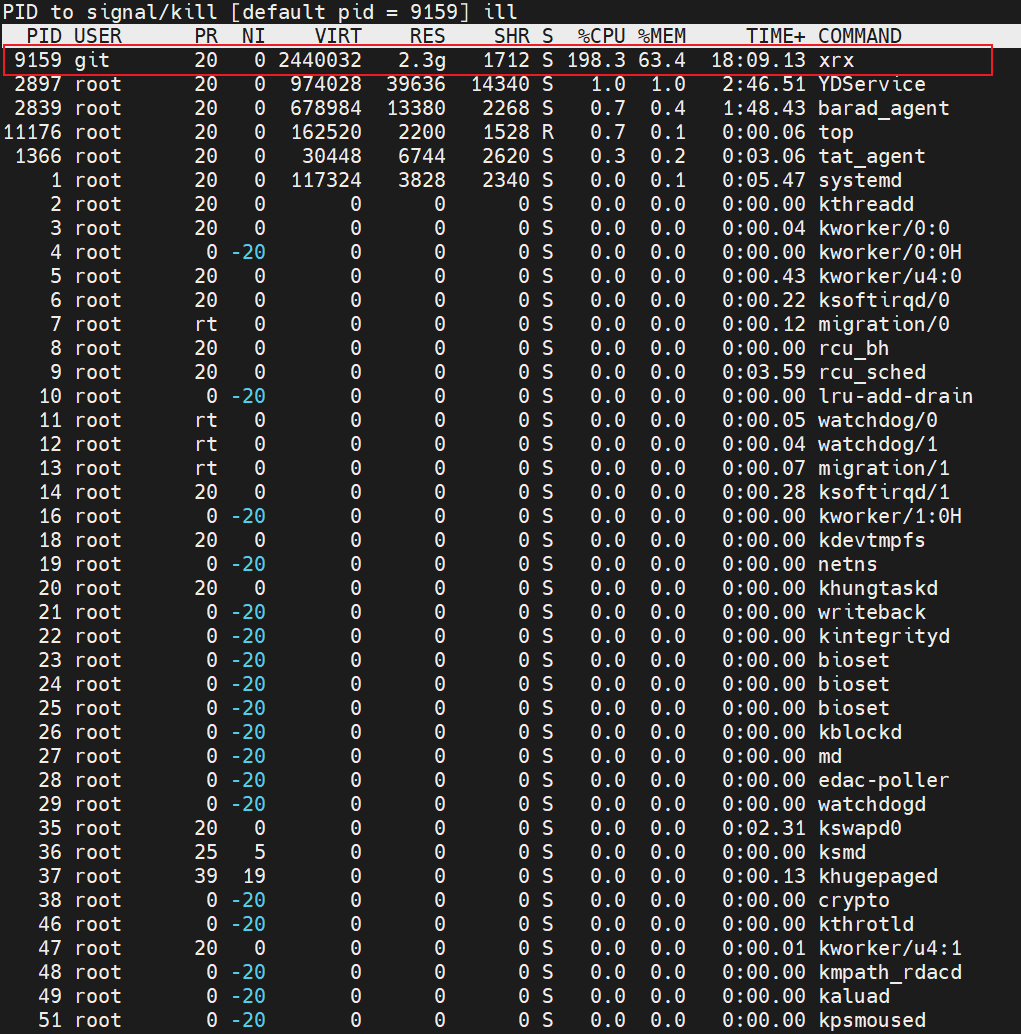Select the kworker/0:0H command
1021x1034 pixels.
click(890, 252)
